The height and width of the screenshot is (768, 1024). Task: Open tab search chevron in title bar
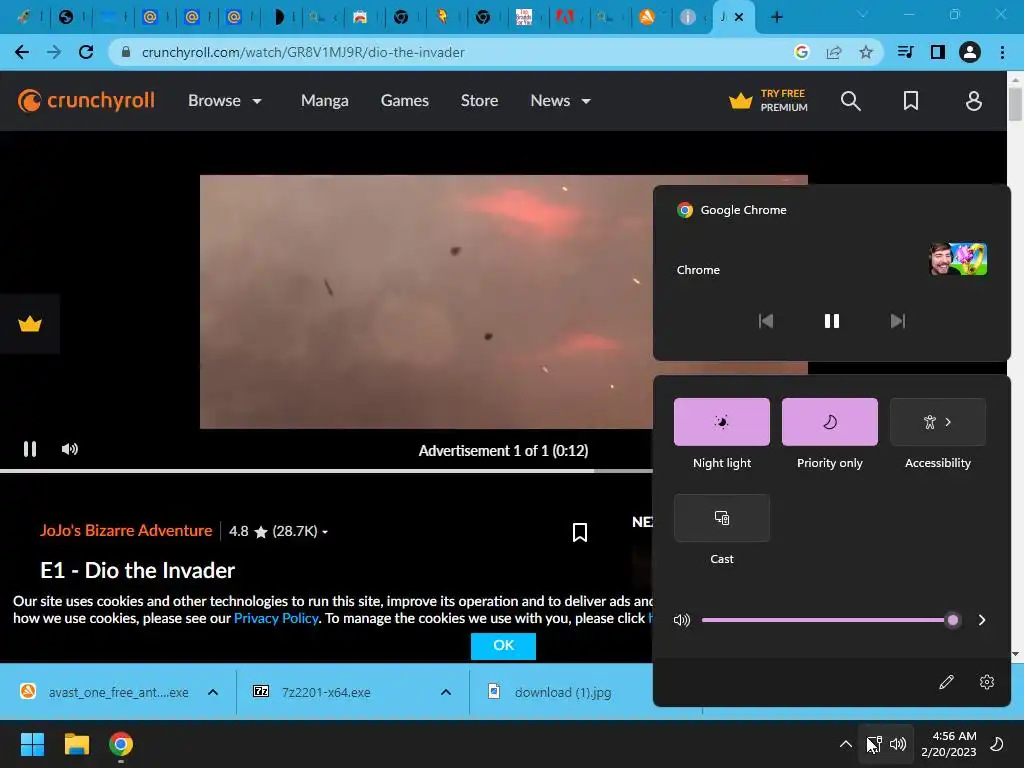click(862, 14)
